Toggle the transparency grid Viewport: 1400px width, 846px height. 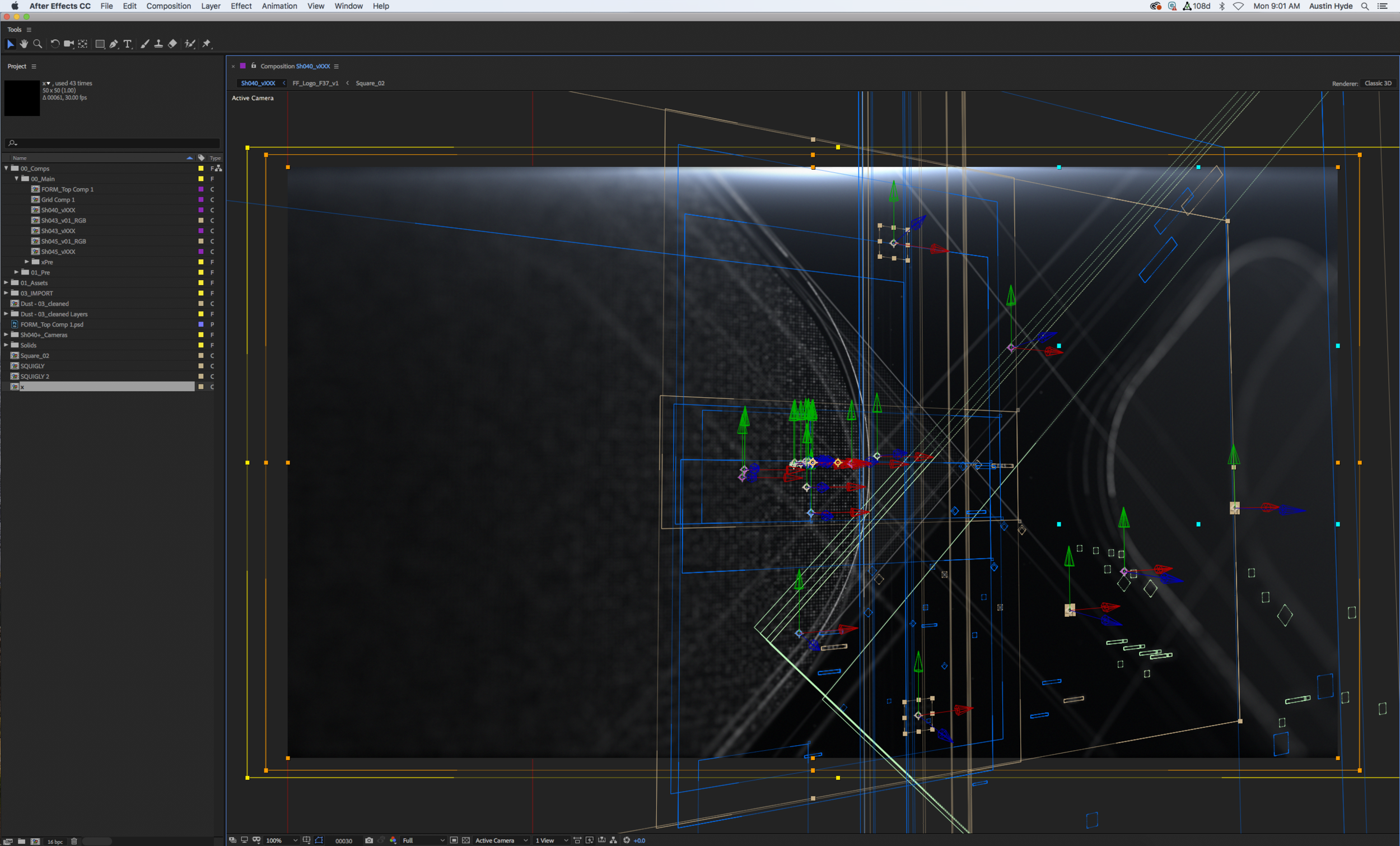point(466,840)
